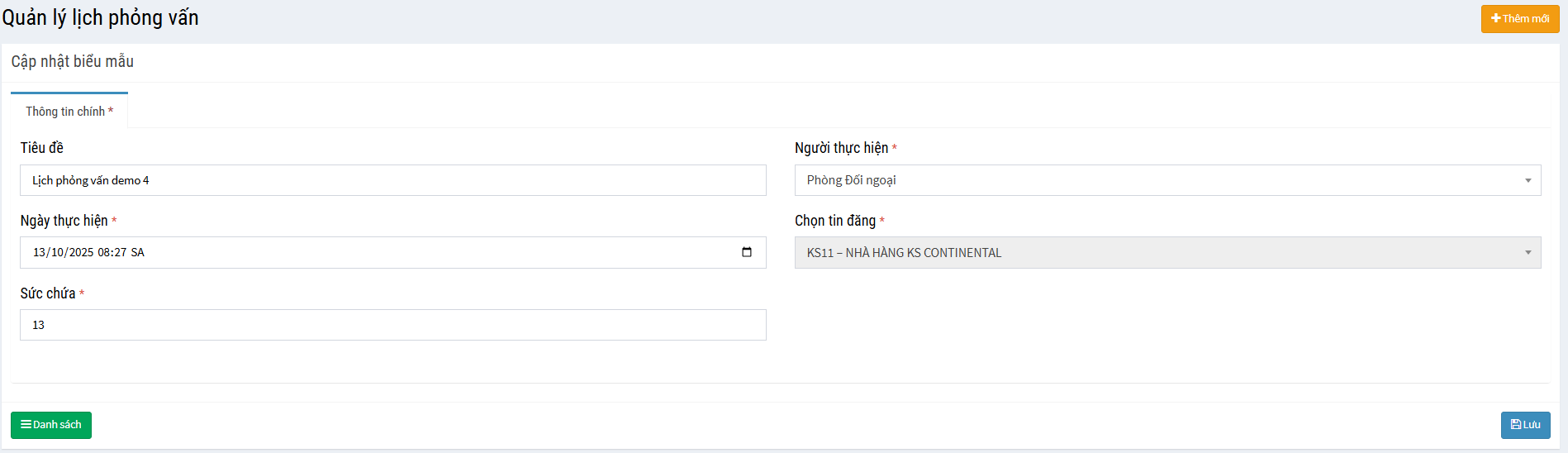Click the Cập nhật biểu mẫu heading
1568x453 pixels.
coord(72,62)
